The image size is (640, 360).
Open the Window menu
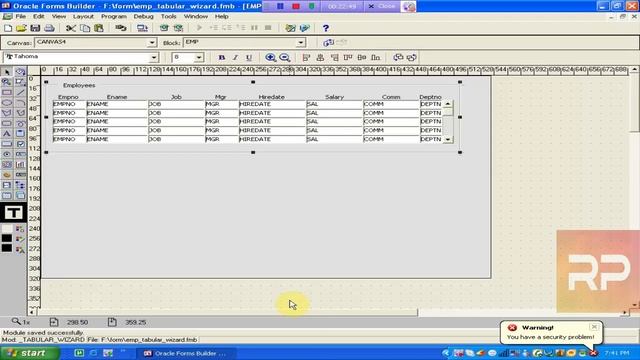click(196, 16)
